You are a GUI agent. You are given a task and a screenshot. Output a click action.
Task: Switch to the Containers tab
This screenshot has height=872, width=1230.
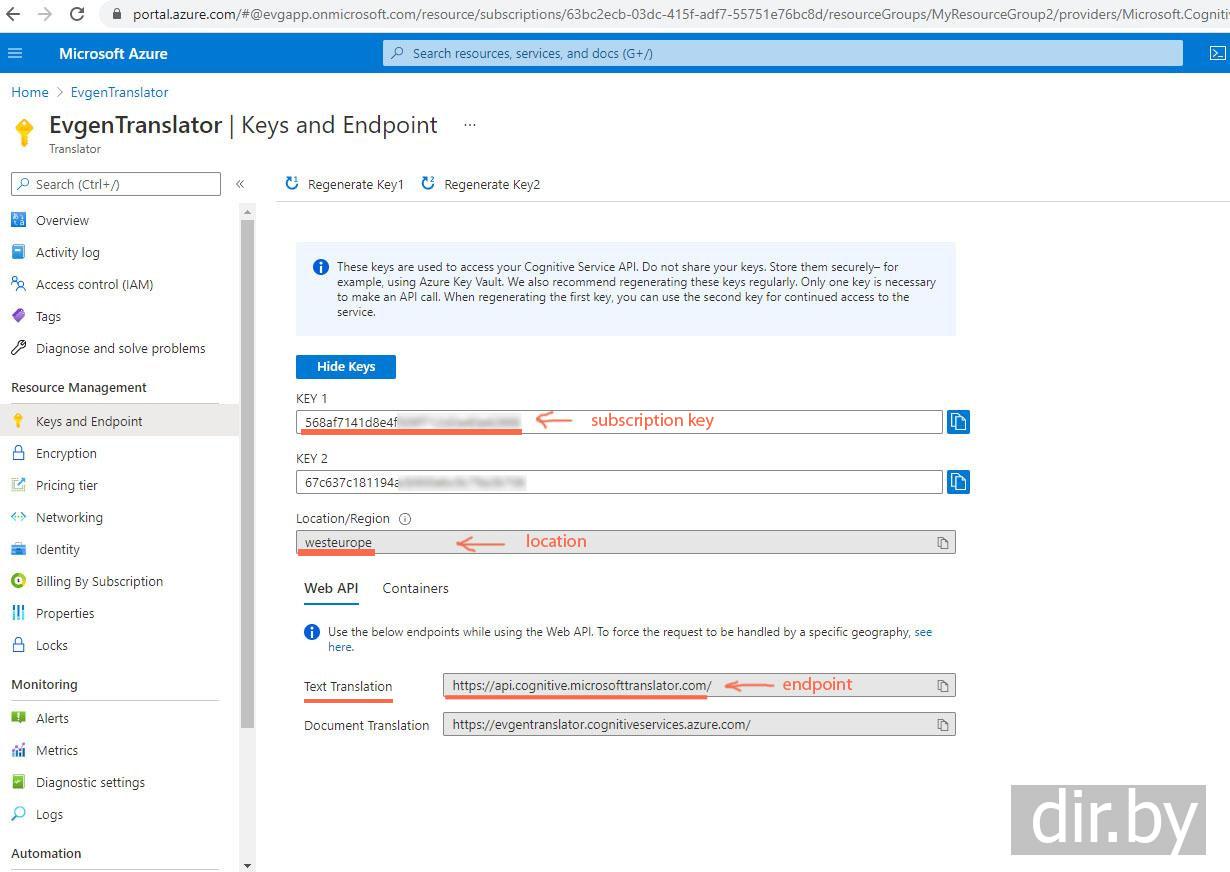tap(415, 589)
